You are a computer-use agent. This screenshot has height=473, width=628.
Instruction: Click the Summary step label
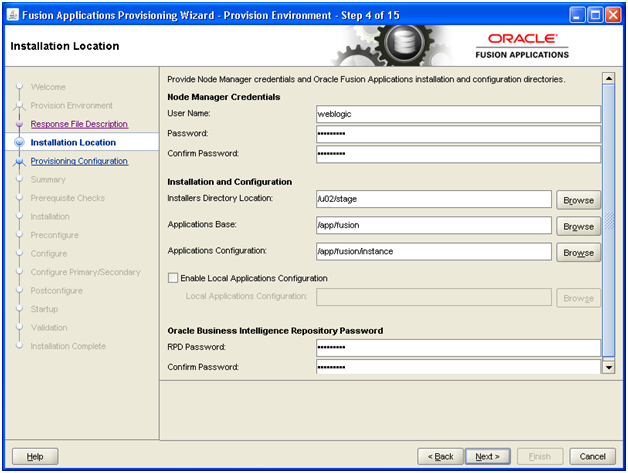(48, 179)
